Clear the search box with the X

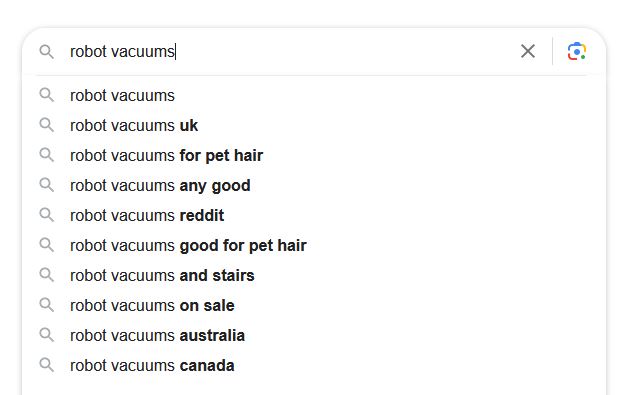(528, 51)
